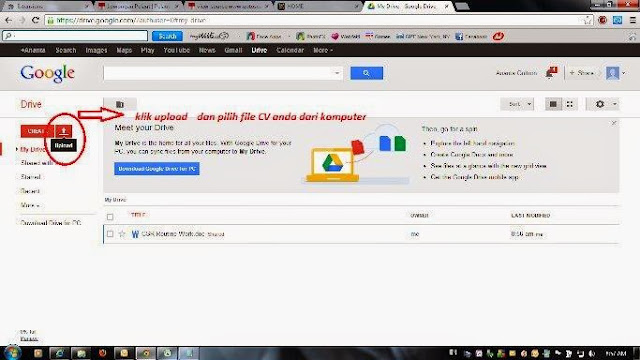Open the notifications bell icon
This screenshot has height=360, width=640.
pos(551,73)
